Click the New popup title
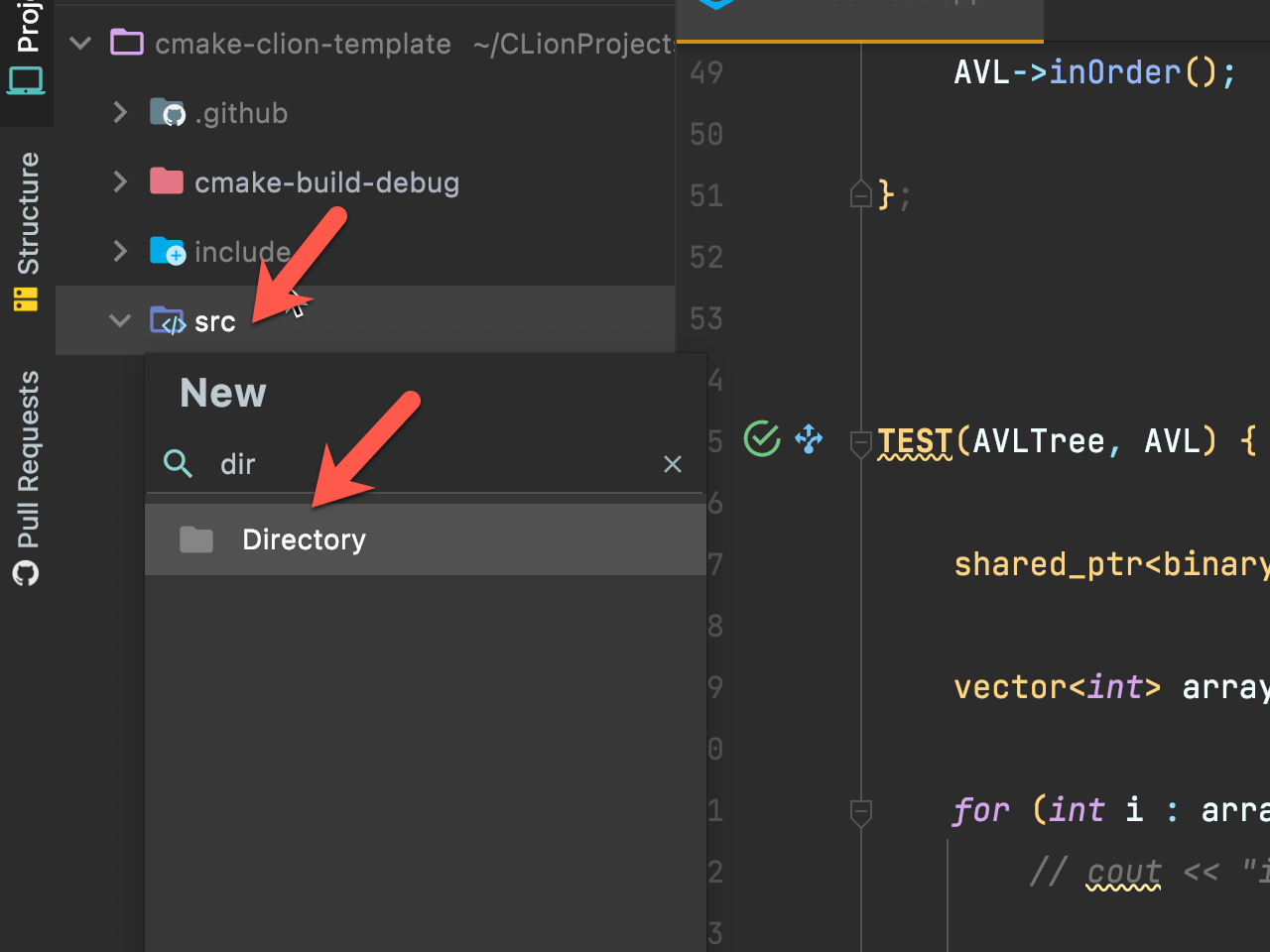Viewport: 1270px width, 952px height. click(x=223, y=394)
